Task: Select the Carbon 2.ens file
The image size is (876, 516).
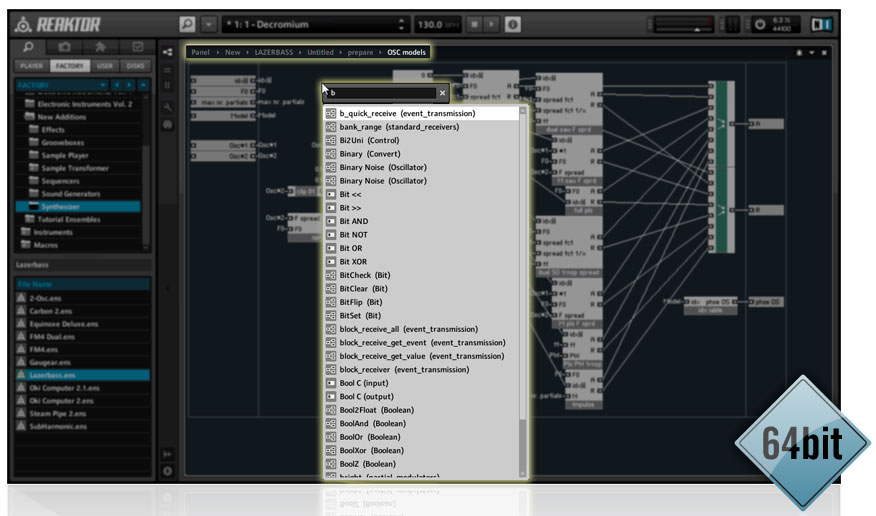Action: coord(83,311)
